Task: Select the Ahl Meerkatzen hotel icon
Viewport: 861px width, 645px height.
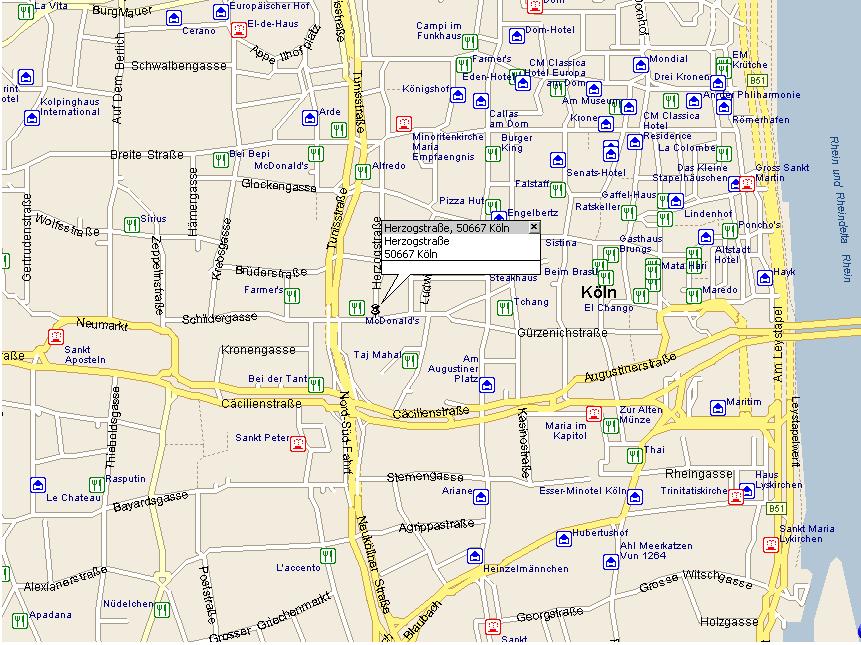Action: (x=611, y=562)
